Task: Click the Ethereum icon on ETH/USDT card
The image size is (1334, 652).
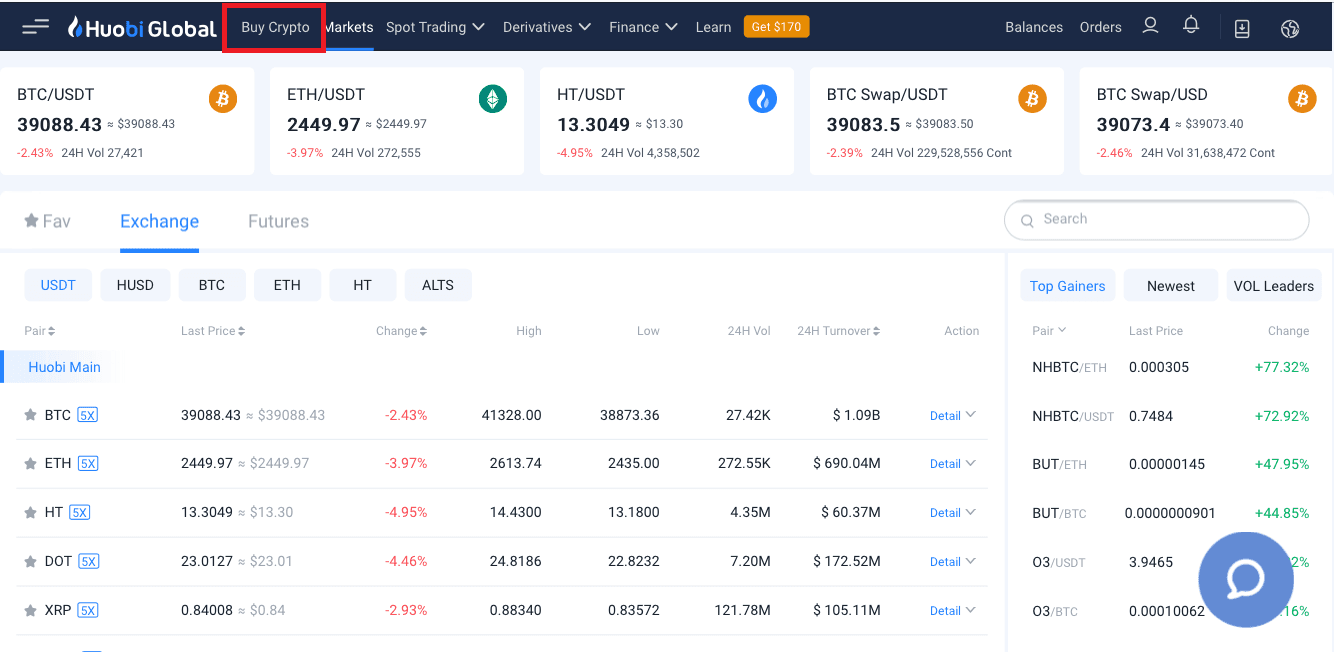Action: coord(492,98)
